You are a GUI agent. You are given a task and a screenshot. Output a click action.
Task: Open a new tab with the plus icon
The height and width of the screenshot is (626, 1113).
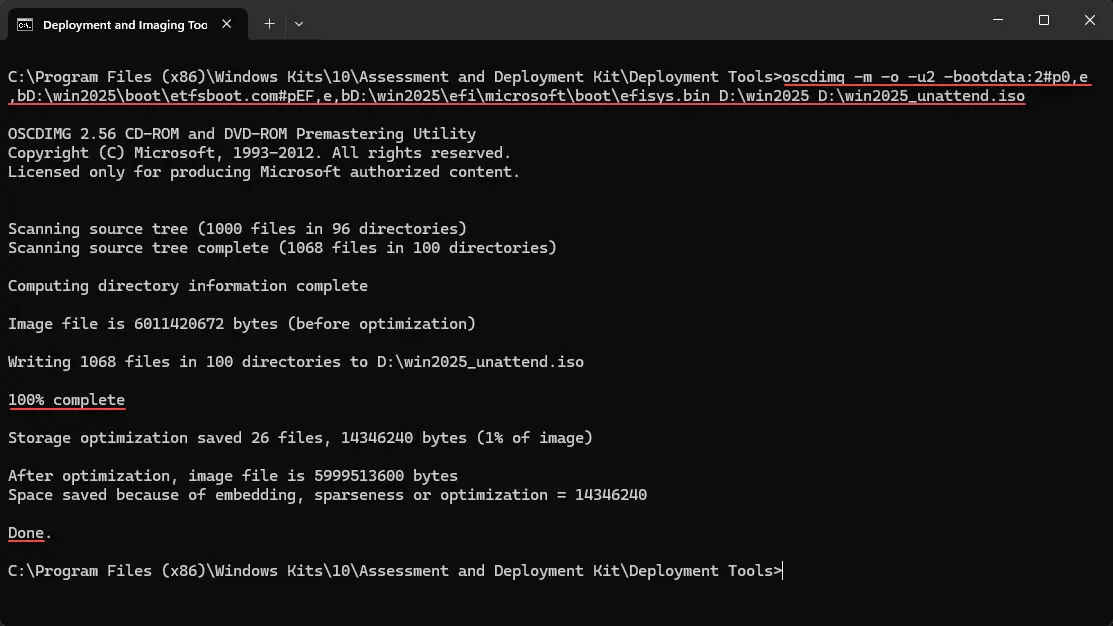click(x=269, y=24)
